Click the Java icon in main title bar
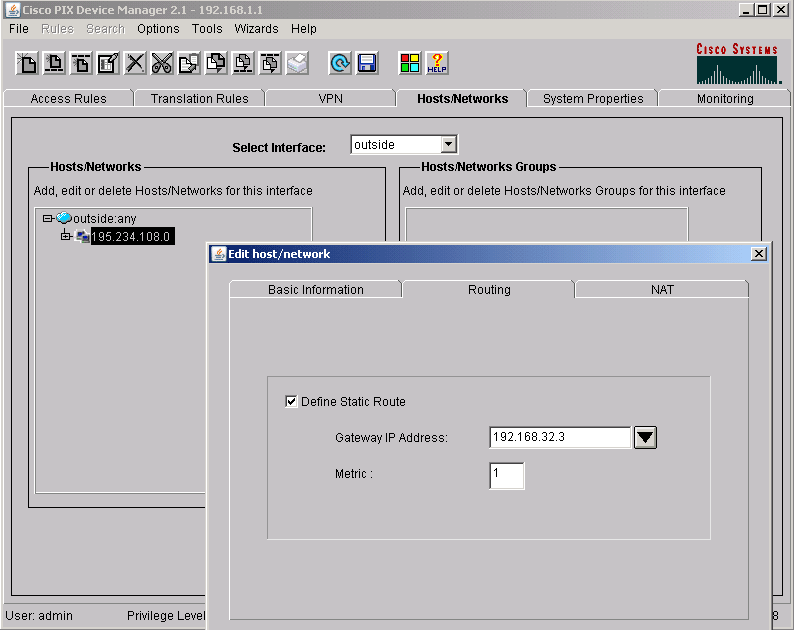 point(13,10)
